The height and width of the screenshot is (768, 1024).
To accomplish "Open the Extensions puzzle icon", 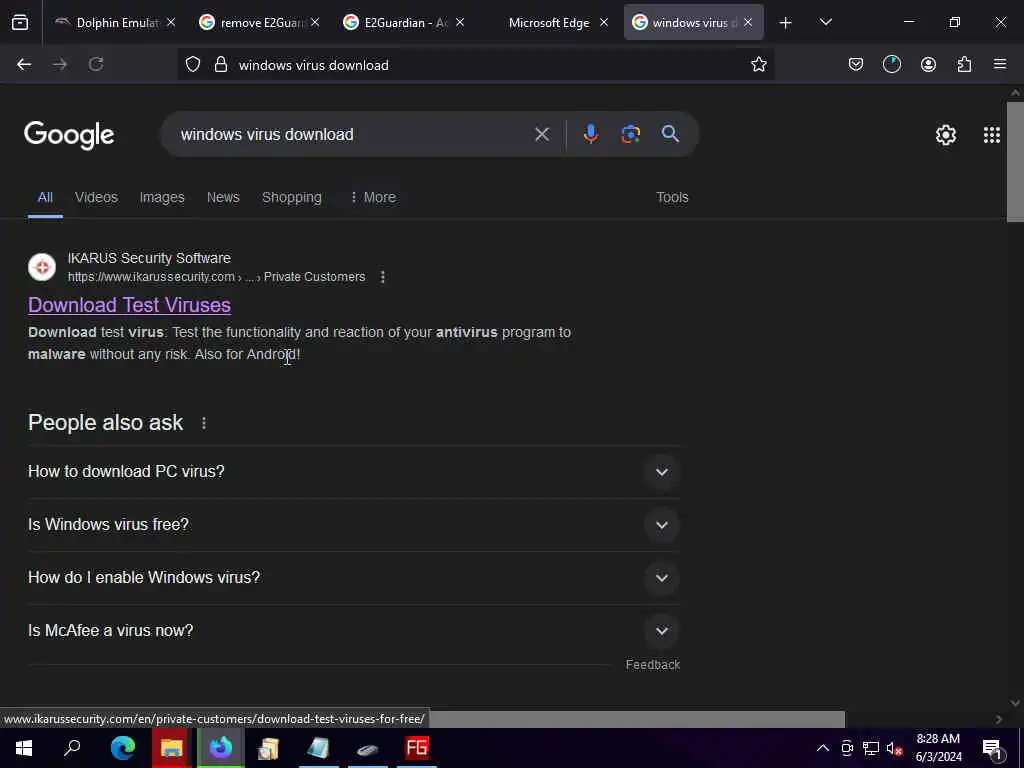I will (x=964, y=64).
